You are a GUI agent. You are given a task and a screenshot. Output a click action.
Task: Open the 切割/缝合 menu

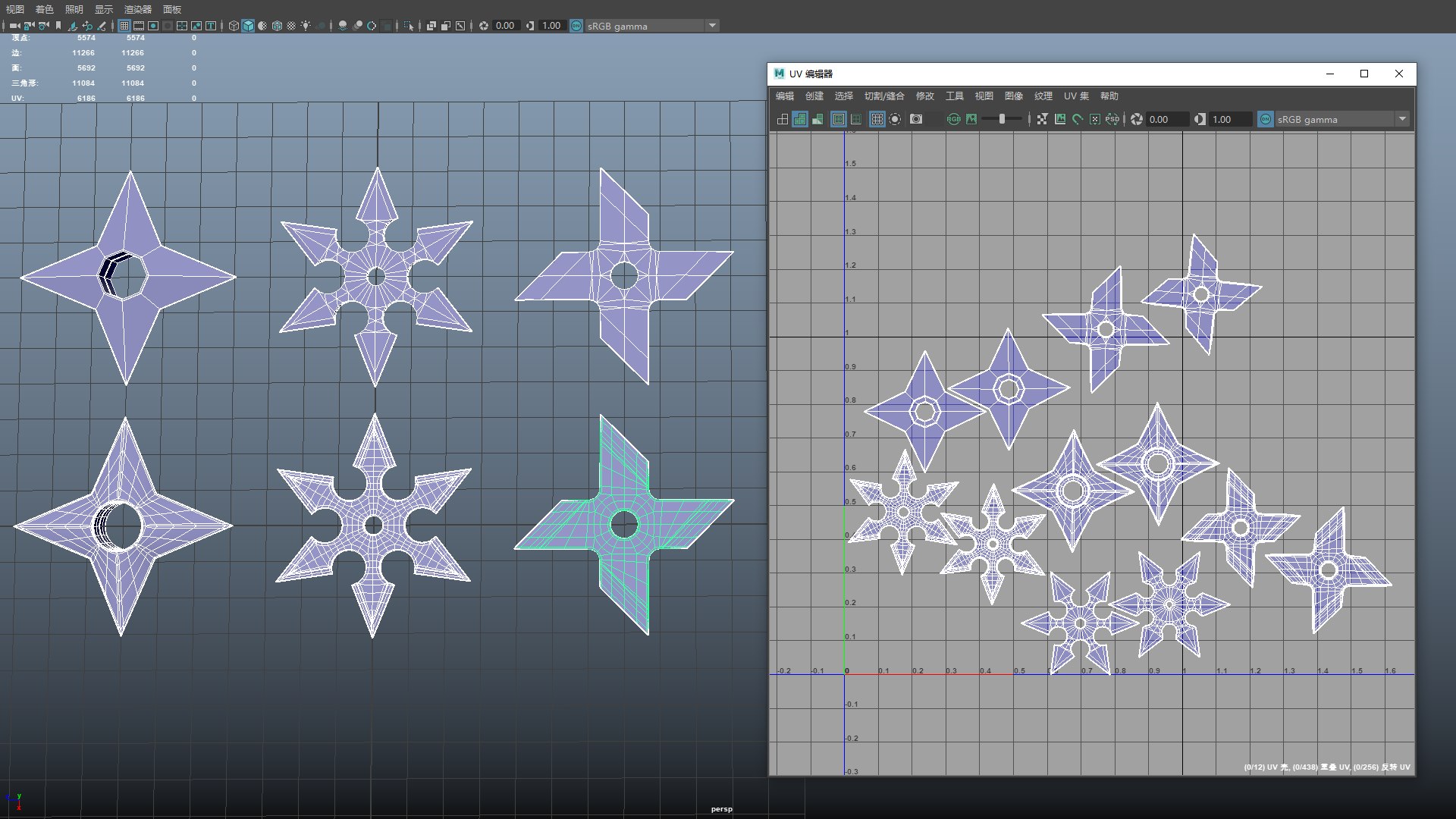(884, 96)
